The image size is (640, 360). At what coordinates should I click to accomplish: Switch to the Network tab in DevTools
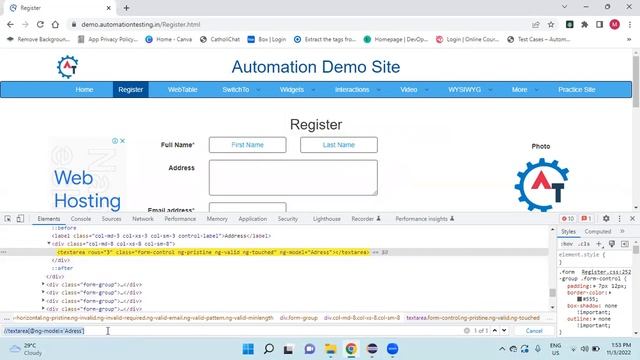click(143, 219)
